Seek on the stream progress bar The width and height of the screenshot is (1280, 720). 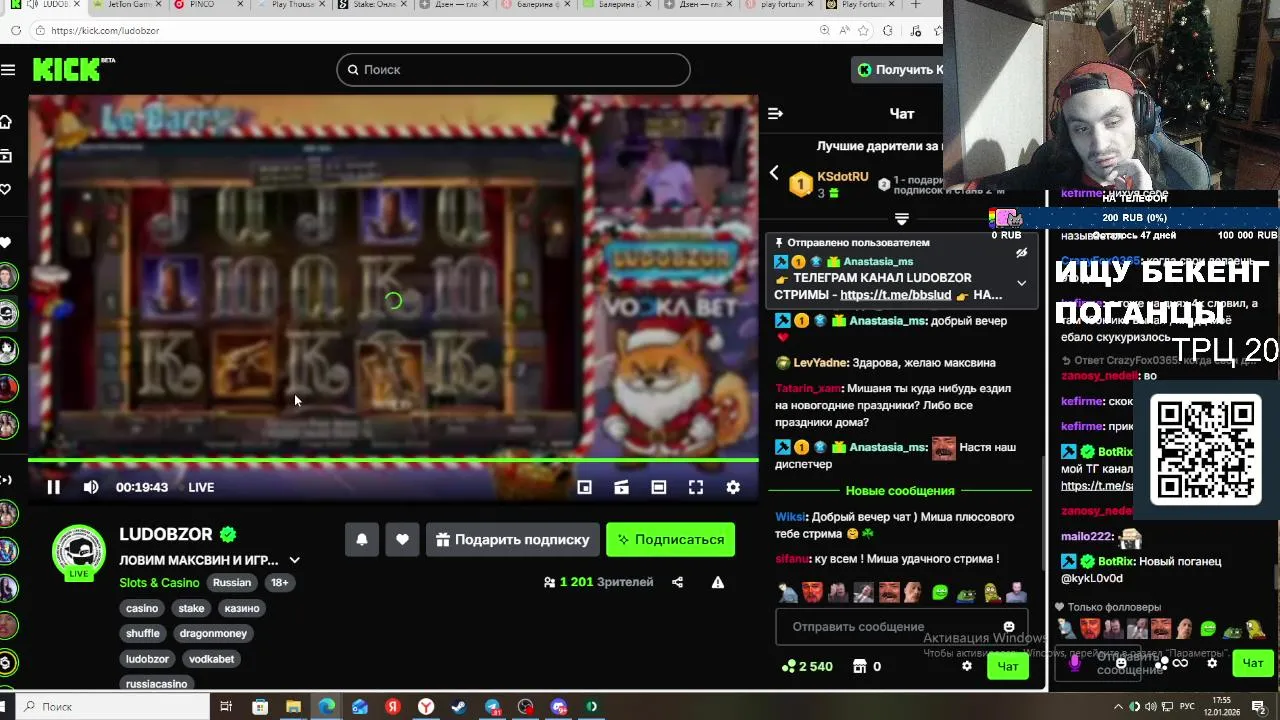(x=393, y=461)
